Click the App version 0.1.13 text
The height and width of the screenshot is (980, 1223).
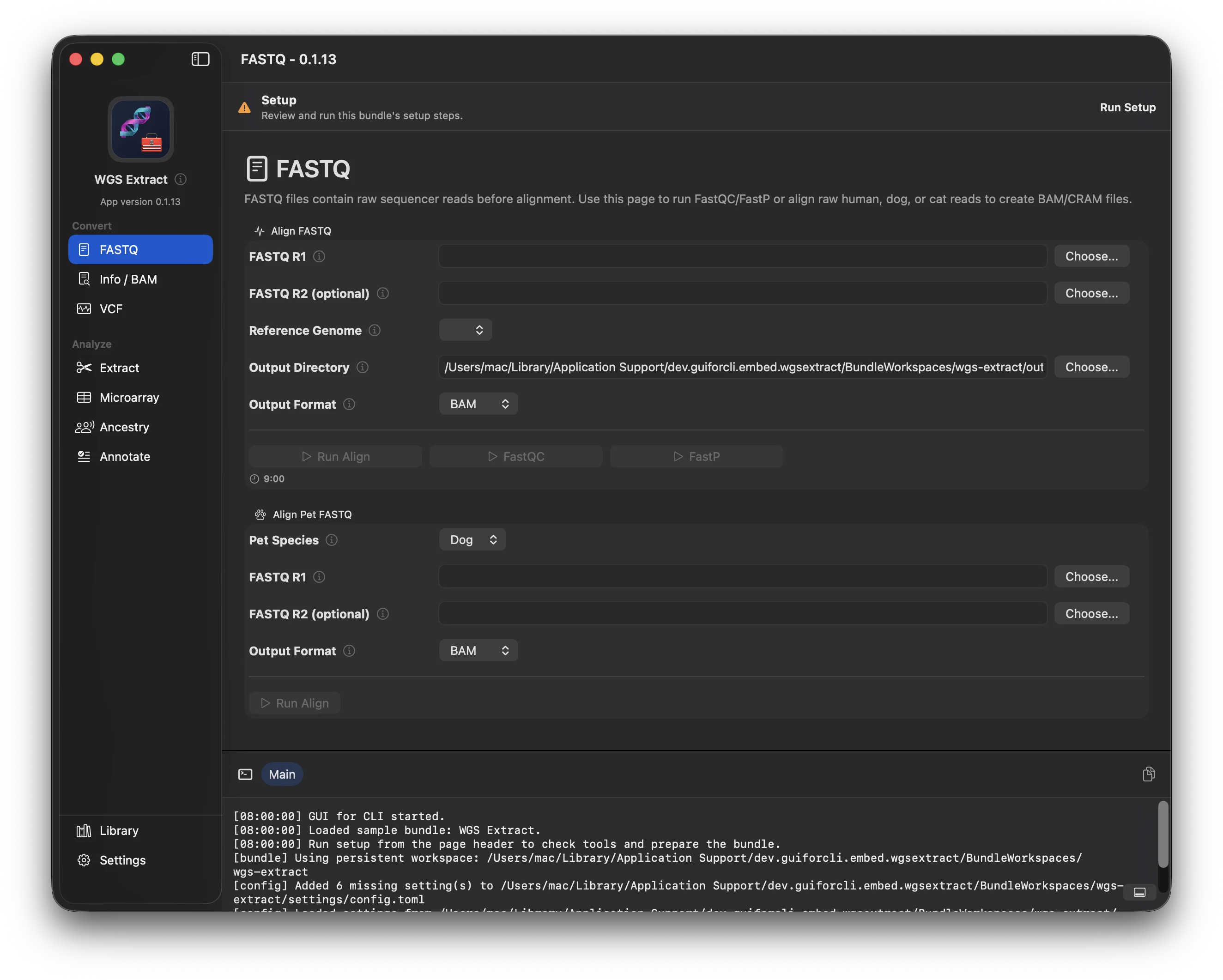(140, 201)
